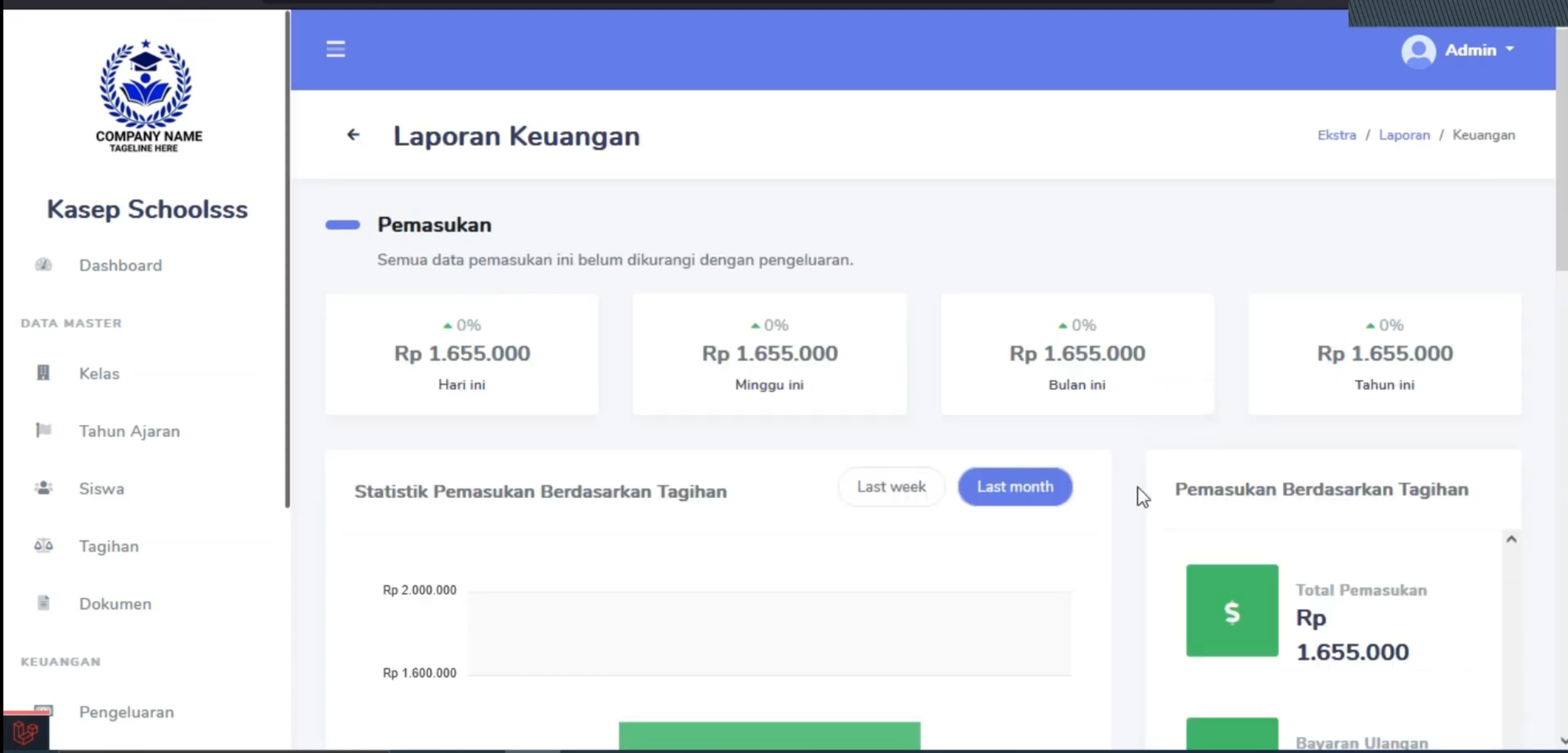Image resolution: width=1568 pixels, height=753 pixels.
Task: Click the back arrow beside Laporan Keuangan
Action: pos(353,134)
